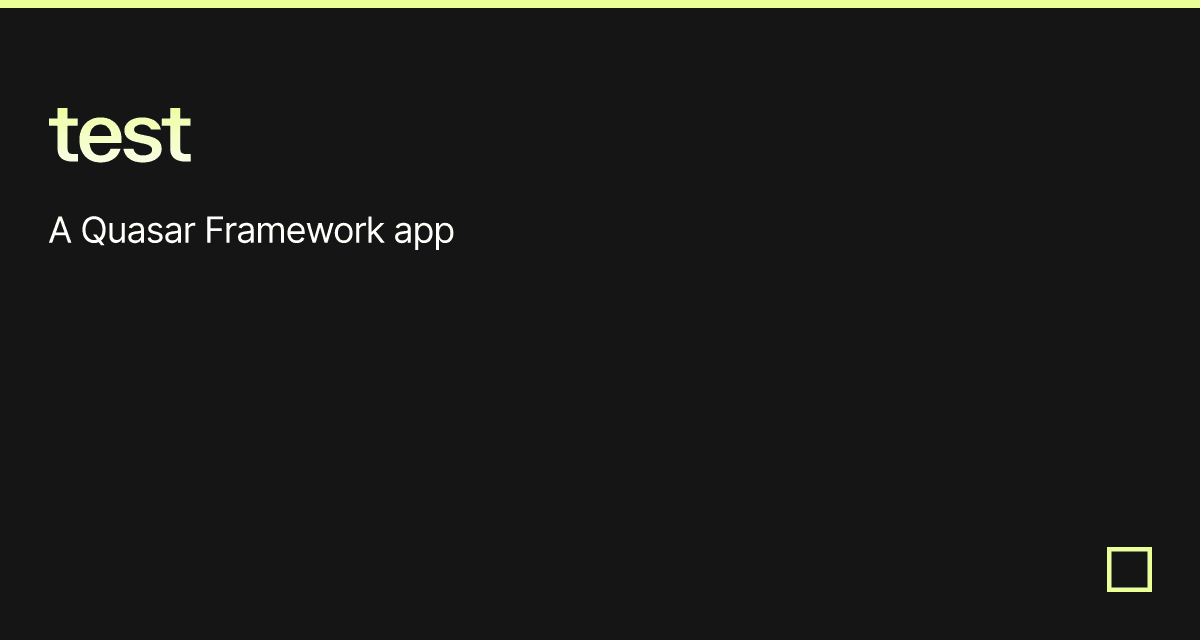Click the hollow center of the square icon

(x=1129, y=569)
